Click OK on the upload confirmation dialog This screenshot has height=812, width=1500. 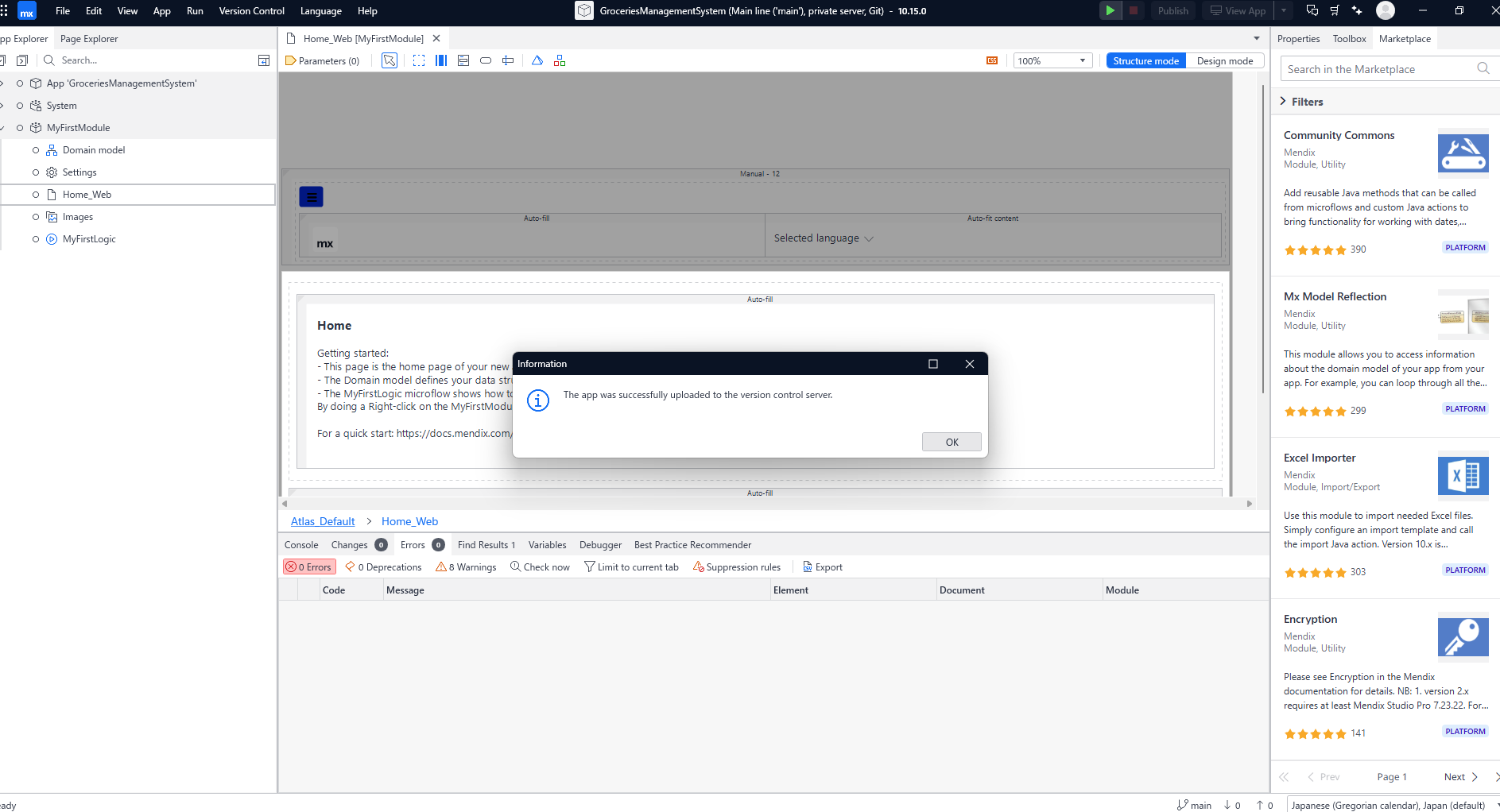click(x=952, y=442)
